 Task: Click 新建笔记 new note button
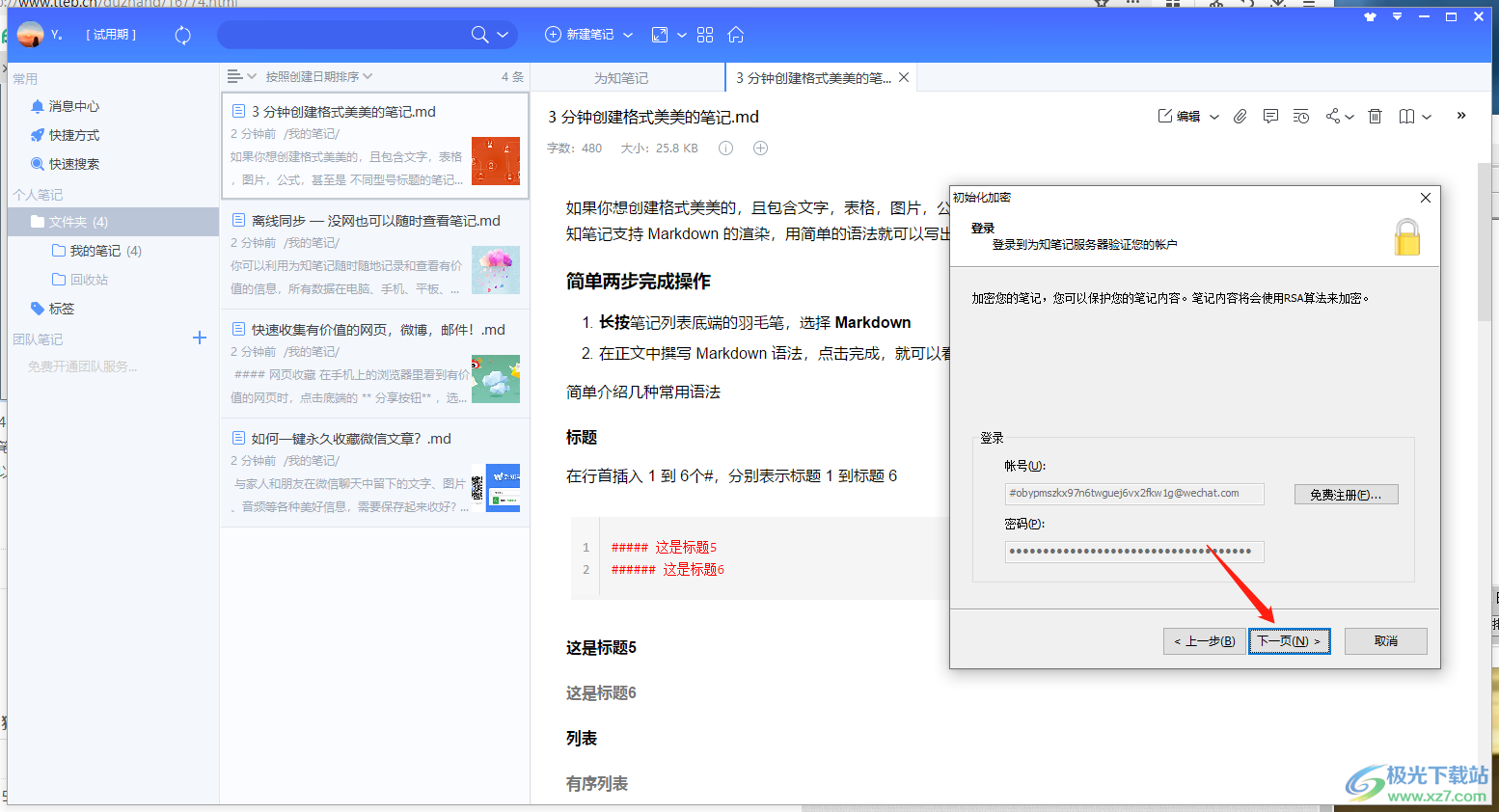[580, 35]
